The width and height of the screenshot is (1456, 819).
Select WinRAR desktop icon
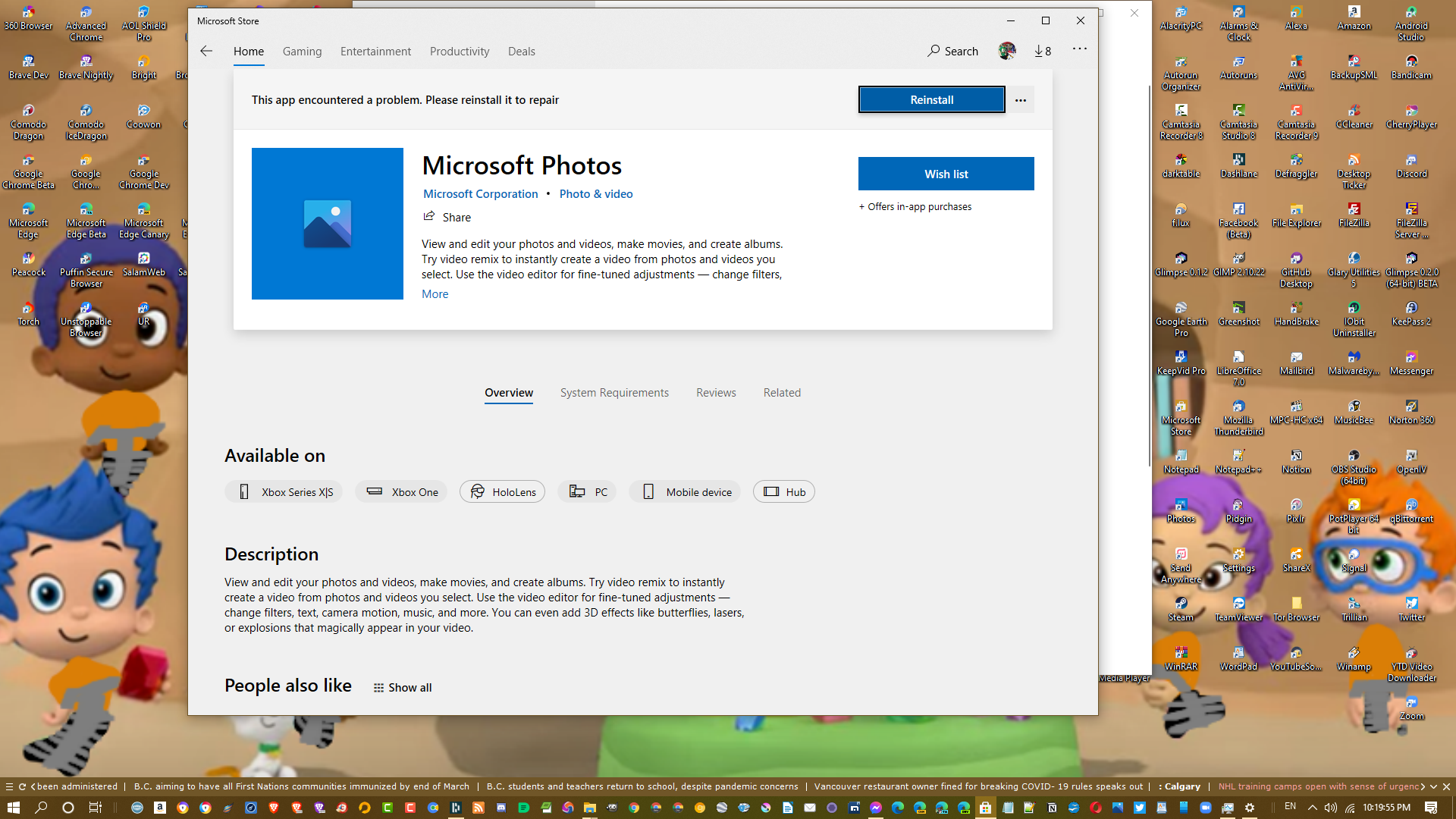pyautogui.click(x=1181, y=660)
